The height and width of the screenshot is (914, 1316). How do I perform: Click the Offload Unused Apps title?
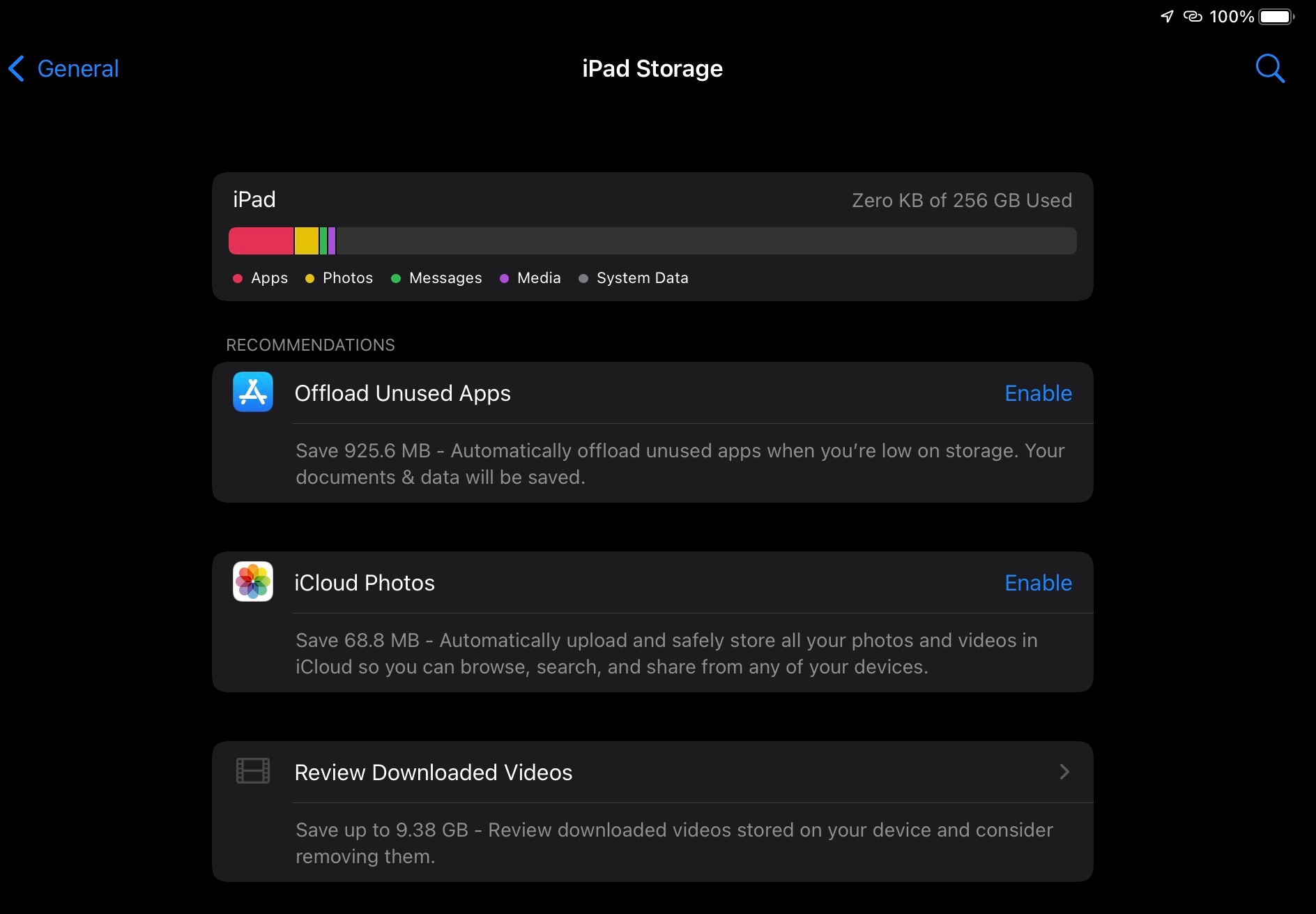[402, 393]
